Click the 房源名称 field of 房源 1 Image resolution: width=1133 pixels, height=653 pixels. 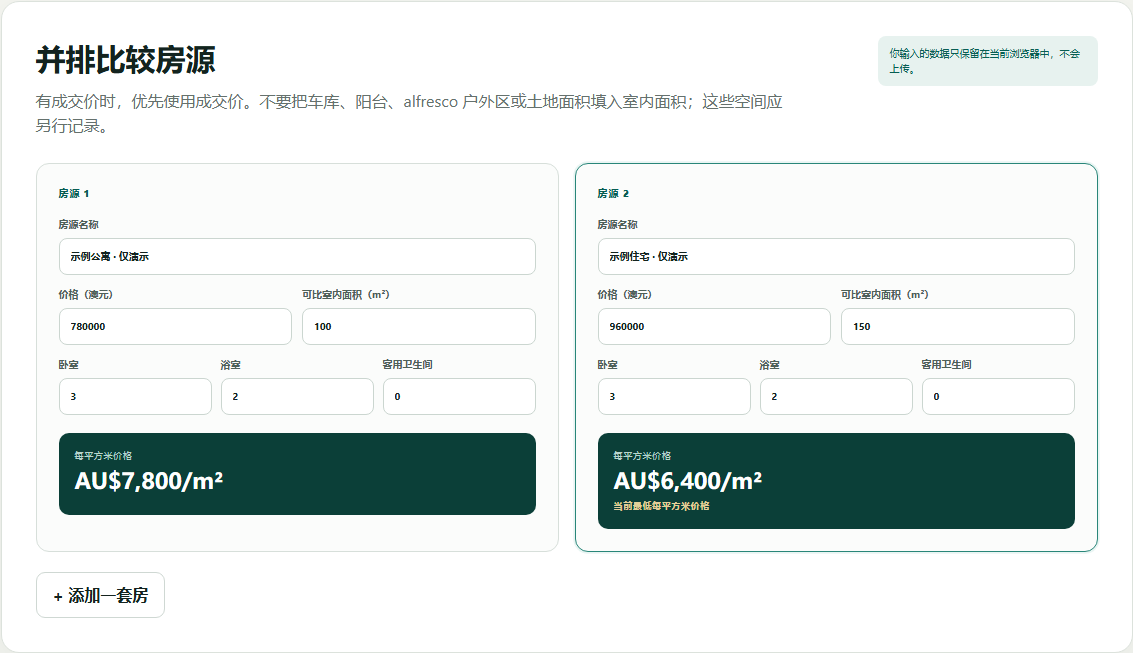click(x=297, y=256)
